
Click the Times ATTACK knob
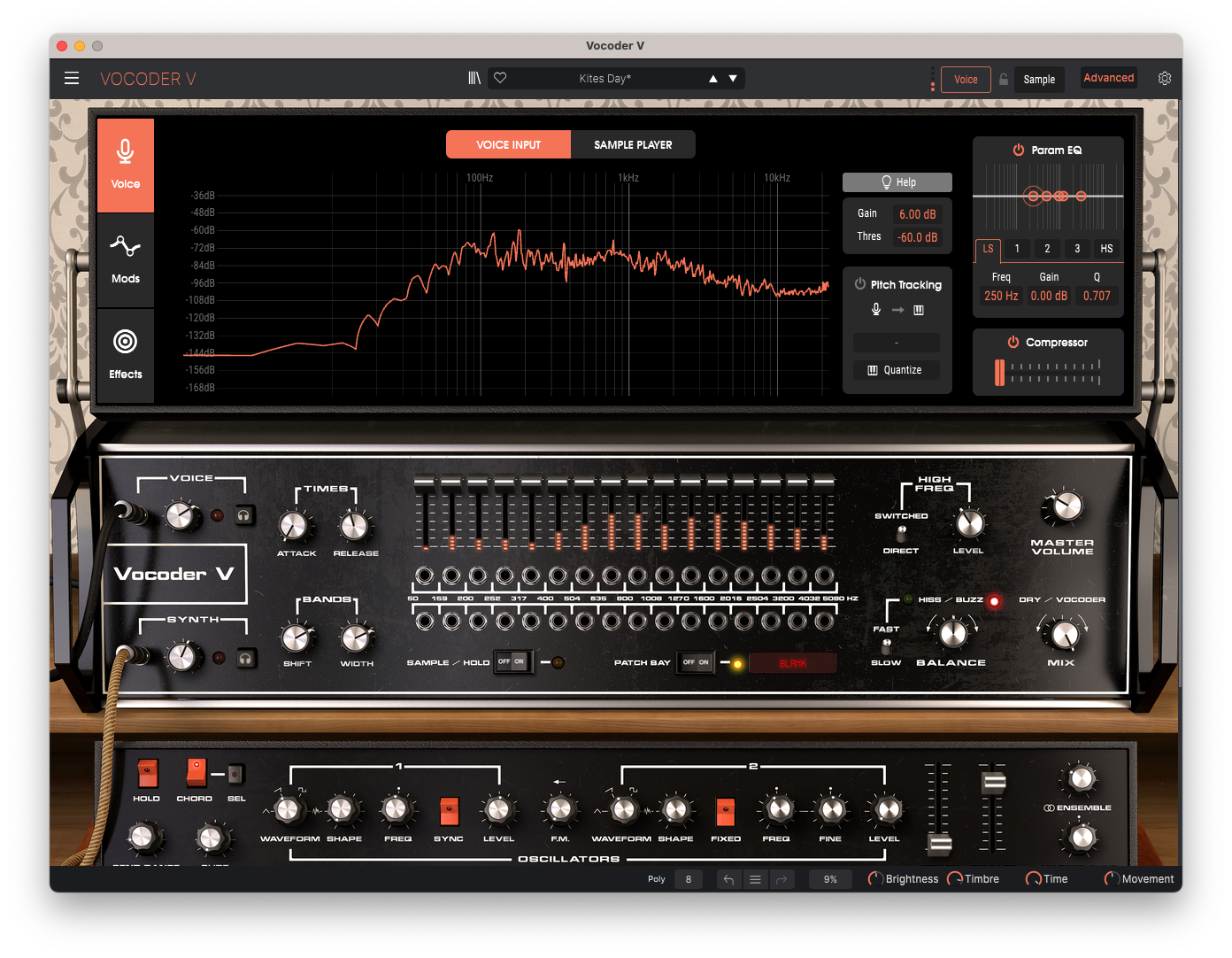[293, 526]
